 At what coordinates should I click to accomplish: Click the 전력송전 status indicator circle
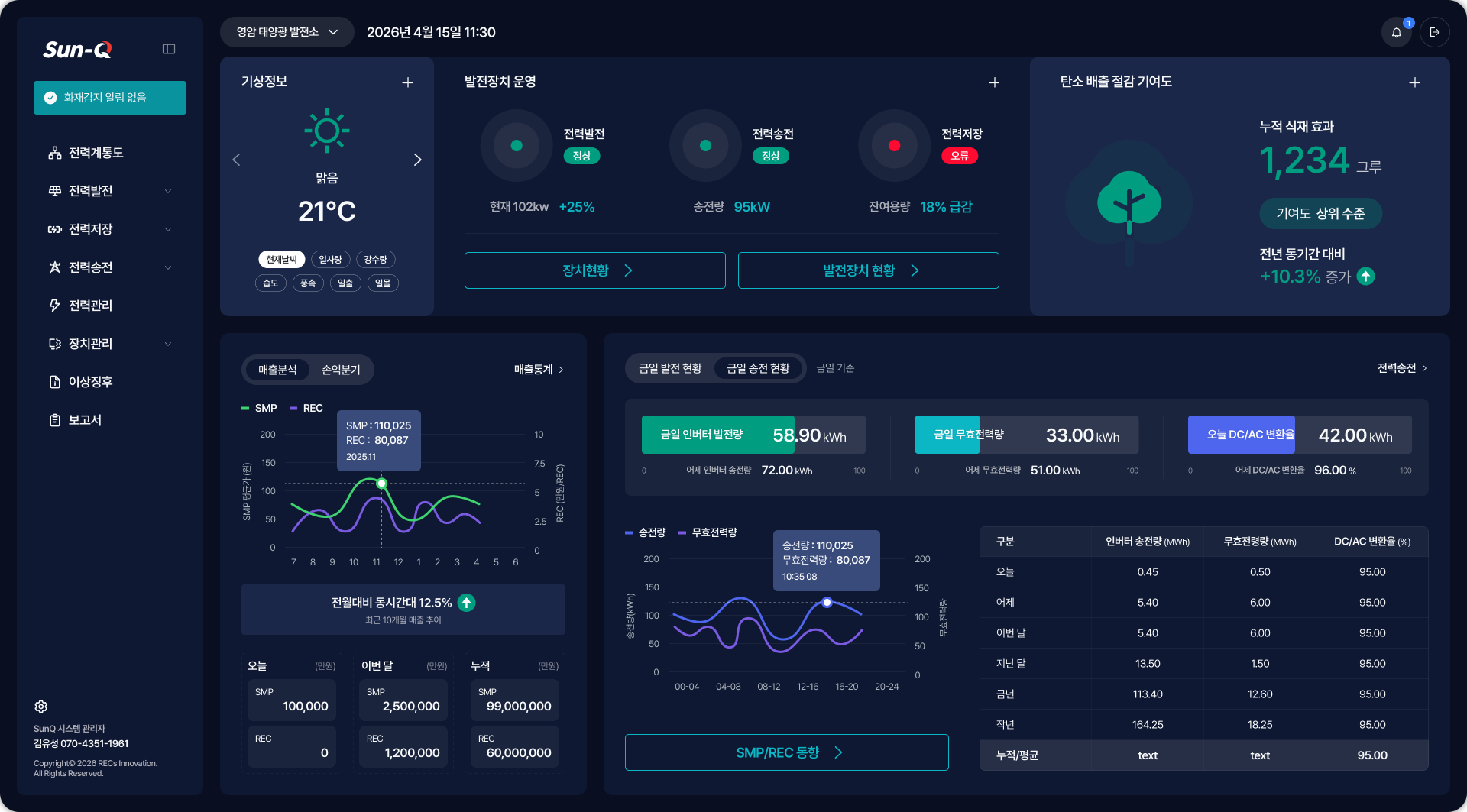coord(705,145)
